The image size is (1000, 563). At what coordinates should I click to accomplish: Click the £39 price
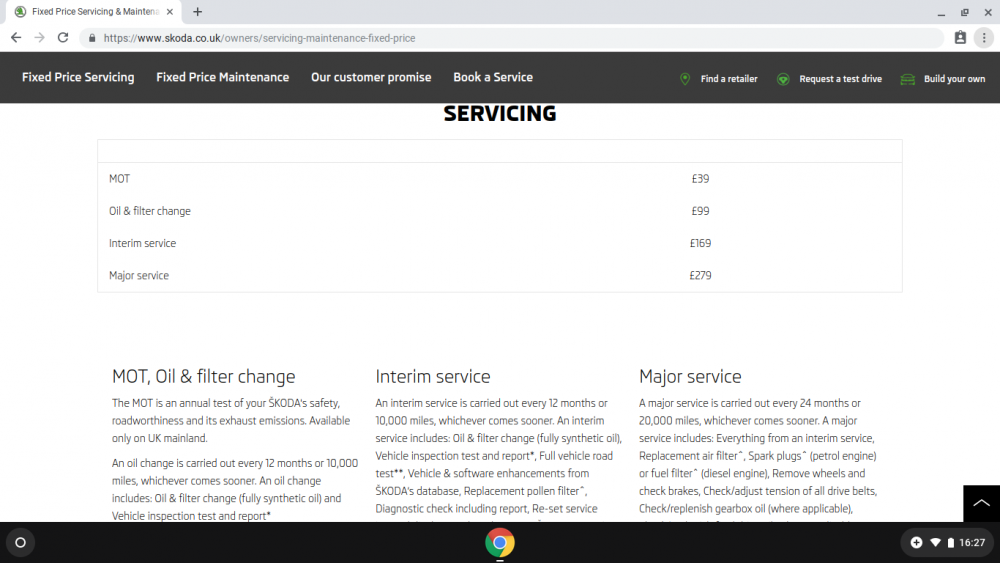[700, 179]
